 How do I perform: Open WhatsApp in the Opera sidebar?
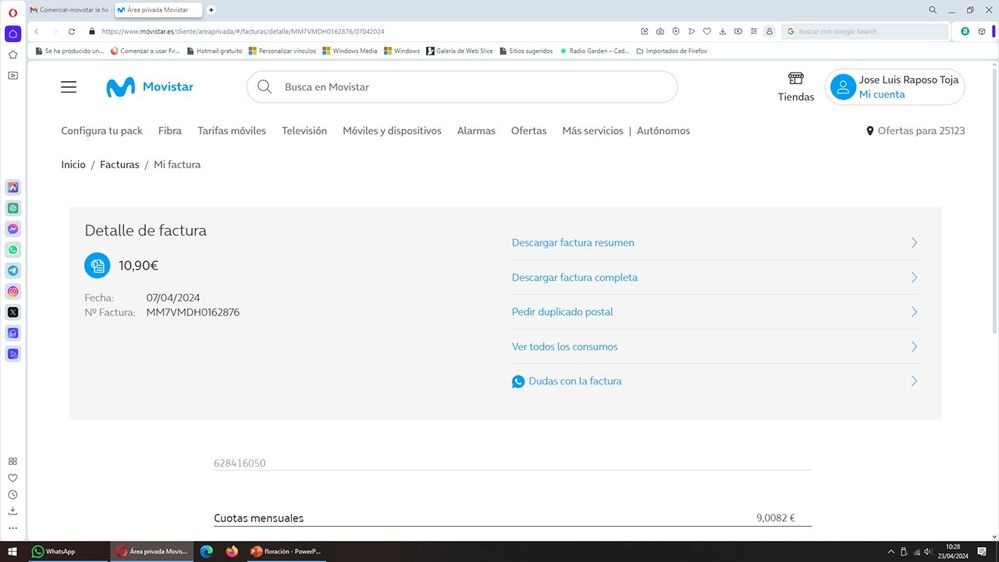(13, 250)
